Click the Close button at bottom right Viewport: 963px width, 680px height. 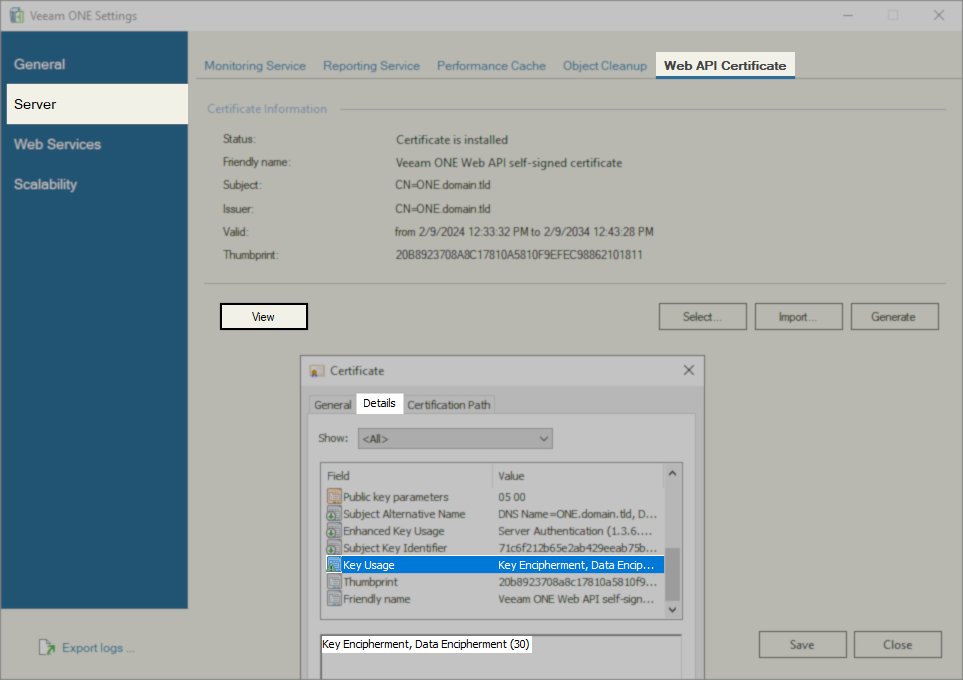(897, 644)
